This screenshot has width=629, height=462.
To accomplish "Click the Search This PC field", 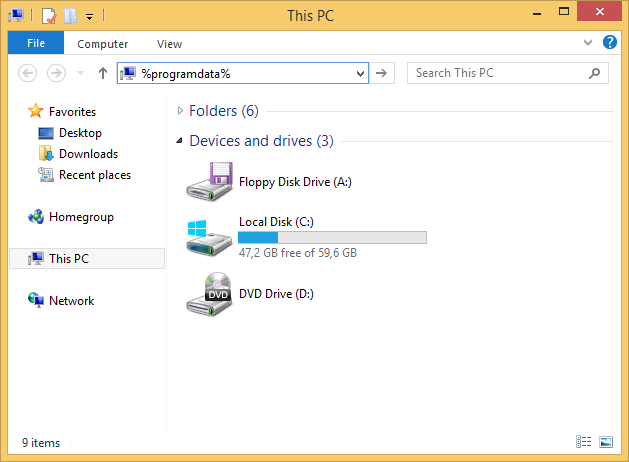I will (x=507, y=73).
